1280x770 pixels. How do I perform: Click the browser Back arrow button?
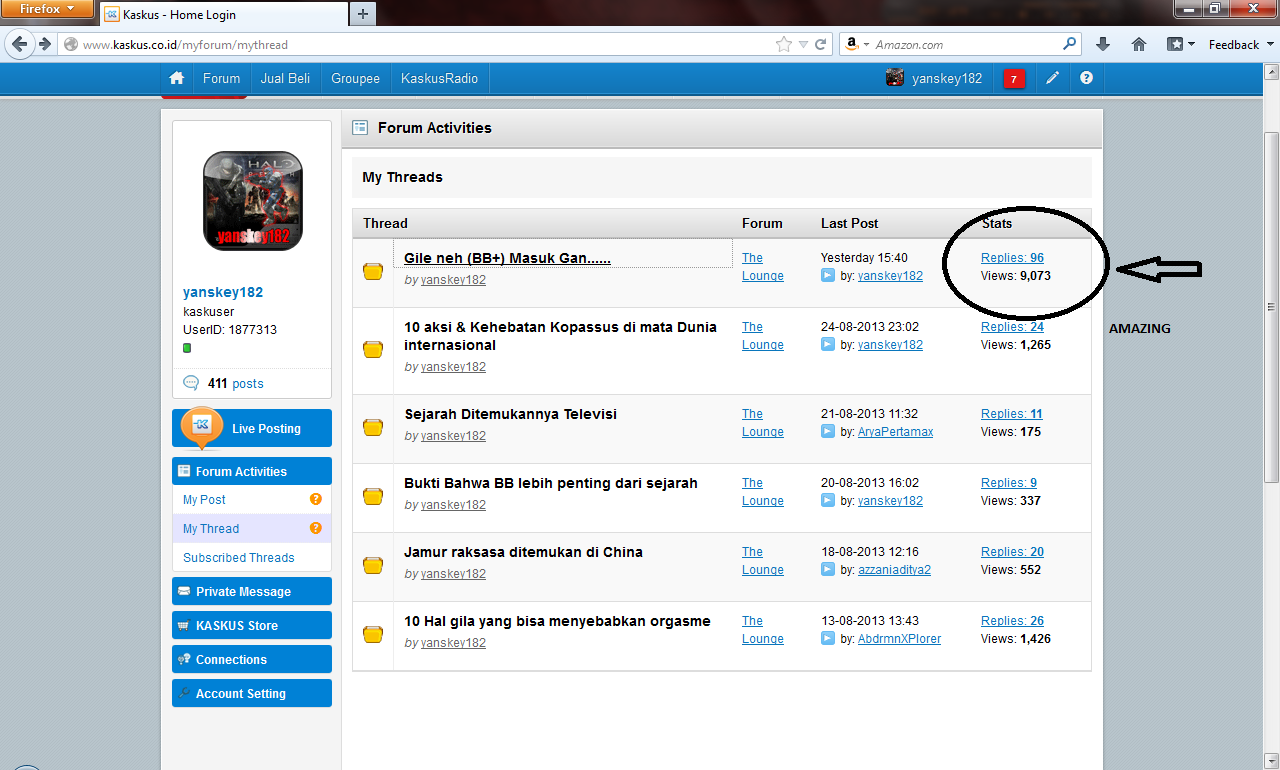(x=19, y=44)
